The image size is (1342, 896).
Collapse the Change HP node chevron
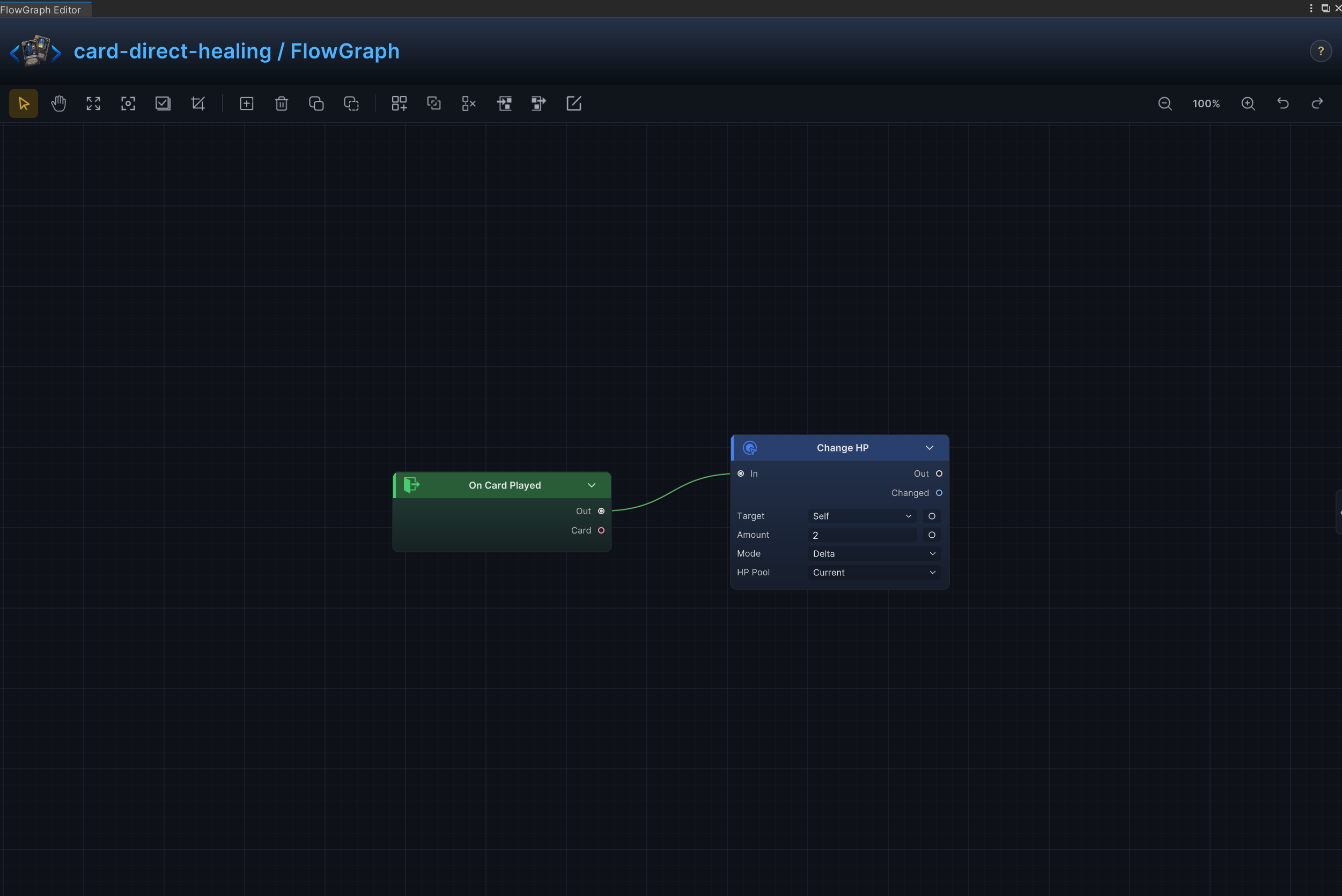[x=930, y=448]
